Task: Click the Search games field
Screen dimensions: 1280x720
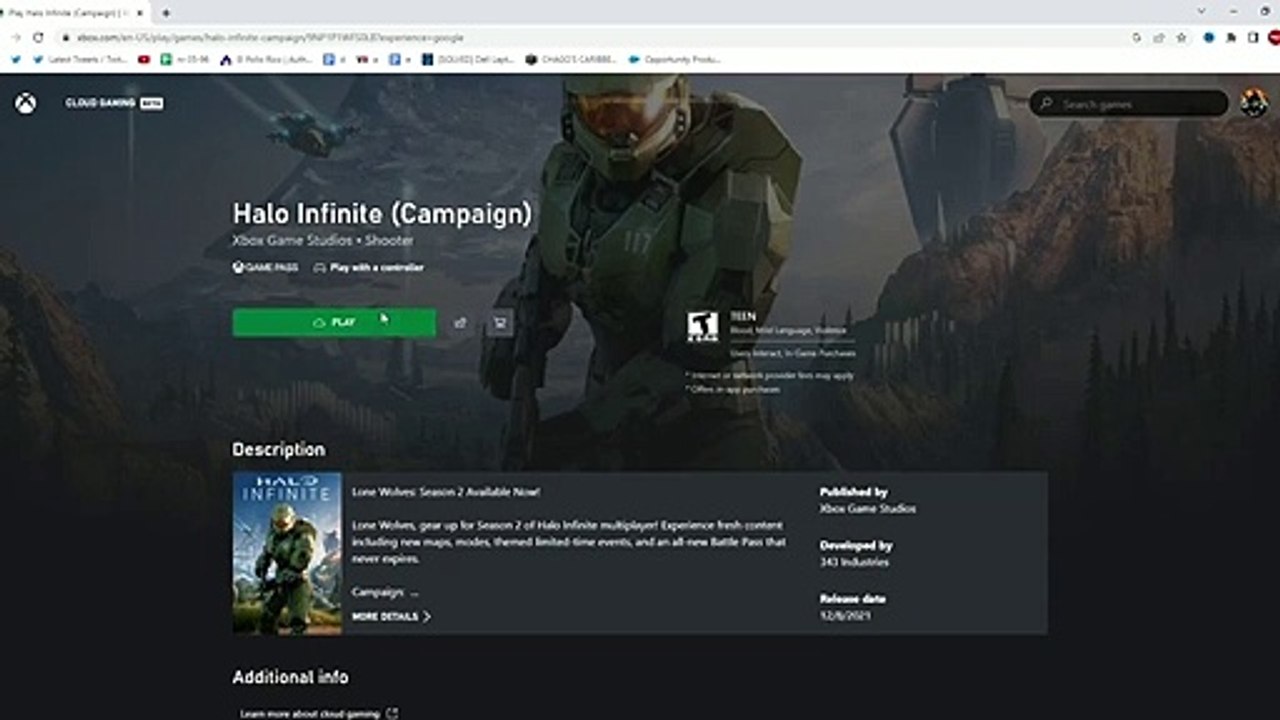Action: tap(1129, 104)
